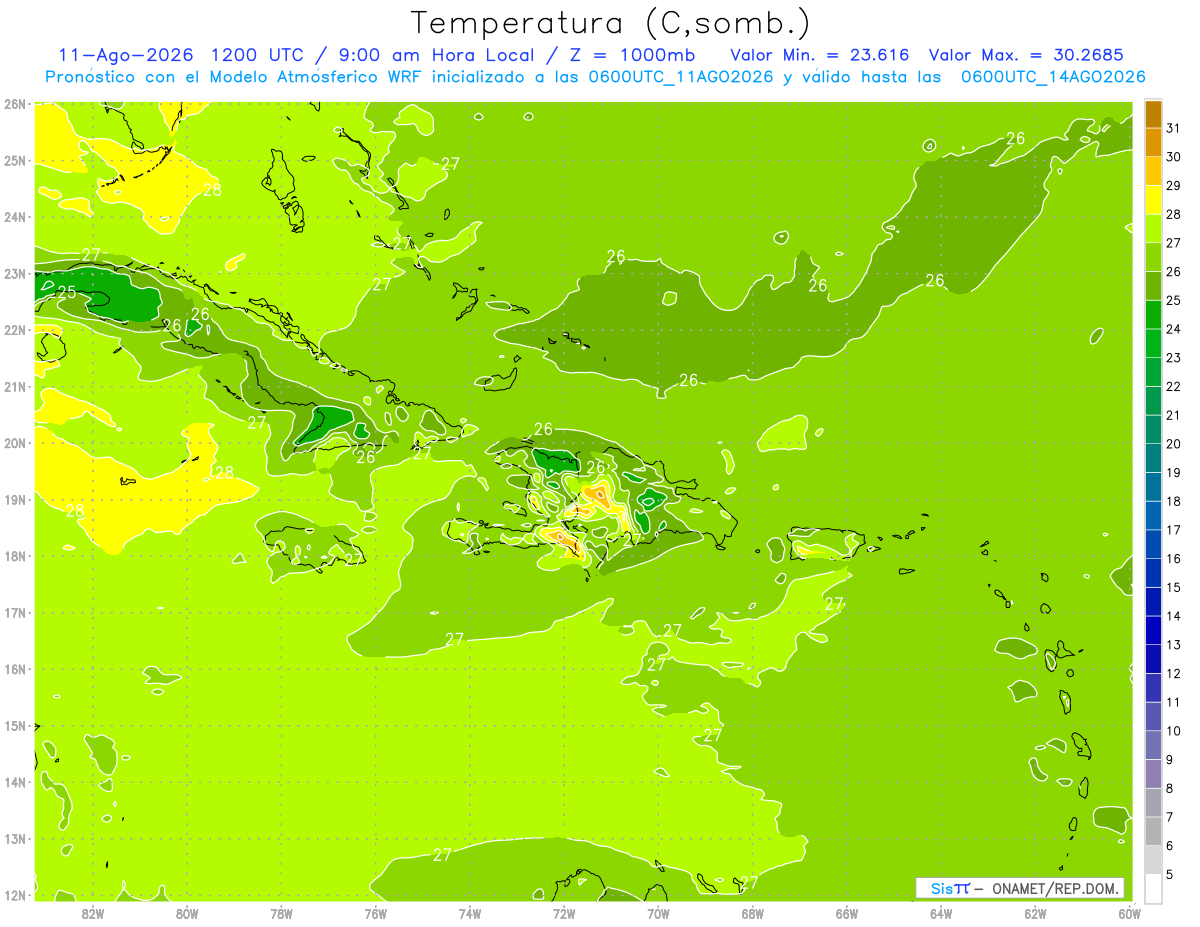The image size is (1200, 927).
Task: Click the color bar label "17"
Action: 1174,530
